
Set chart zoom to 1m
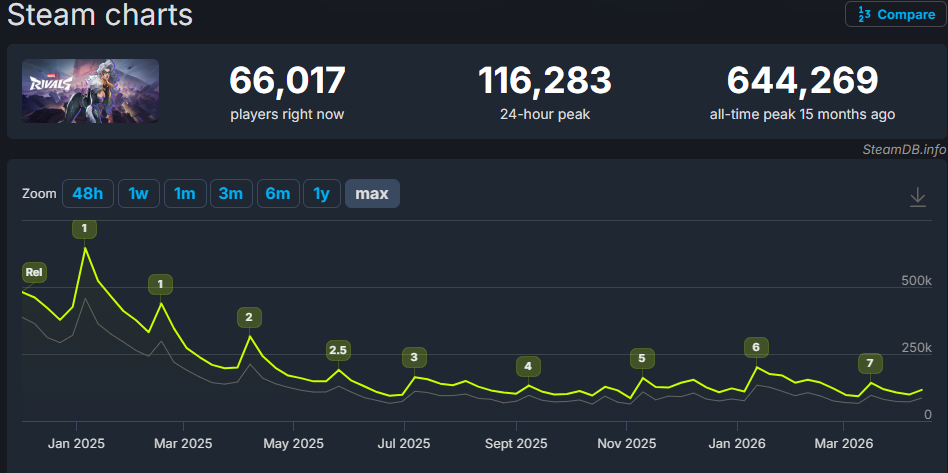point(185,194)
